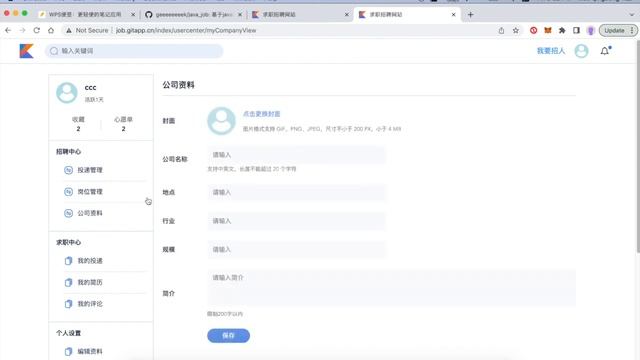
Task: Open the browser profile avatar
Action: click(591, 30)
